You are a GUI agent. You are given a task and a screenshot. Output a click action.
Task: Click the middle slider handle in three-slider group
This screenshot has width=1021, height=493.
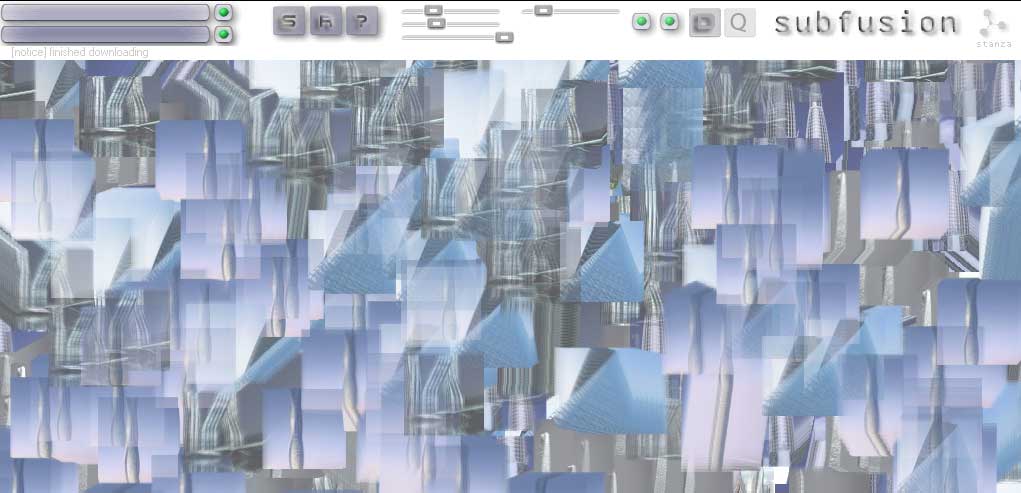[x=436, y=23]
